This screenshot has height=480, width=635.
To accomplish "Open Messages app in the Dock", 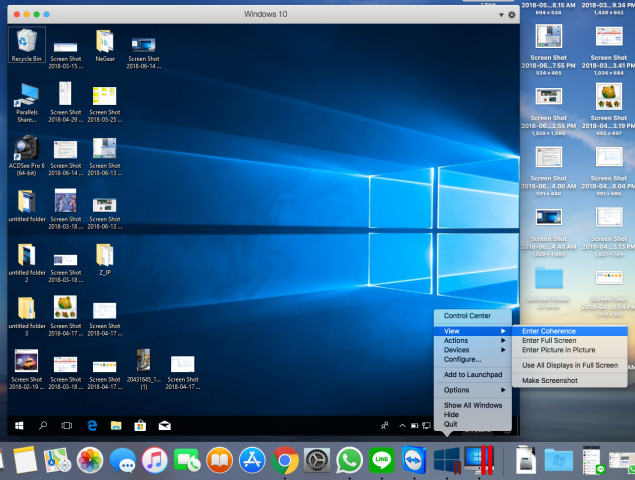I will 122,460.
